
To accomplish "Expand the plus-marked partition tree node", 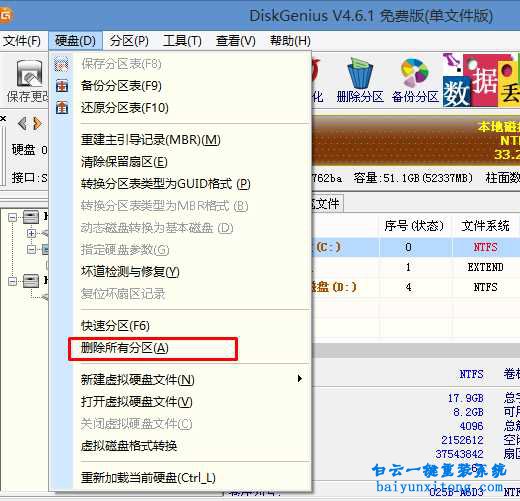I will click(x=31, y=233).
